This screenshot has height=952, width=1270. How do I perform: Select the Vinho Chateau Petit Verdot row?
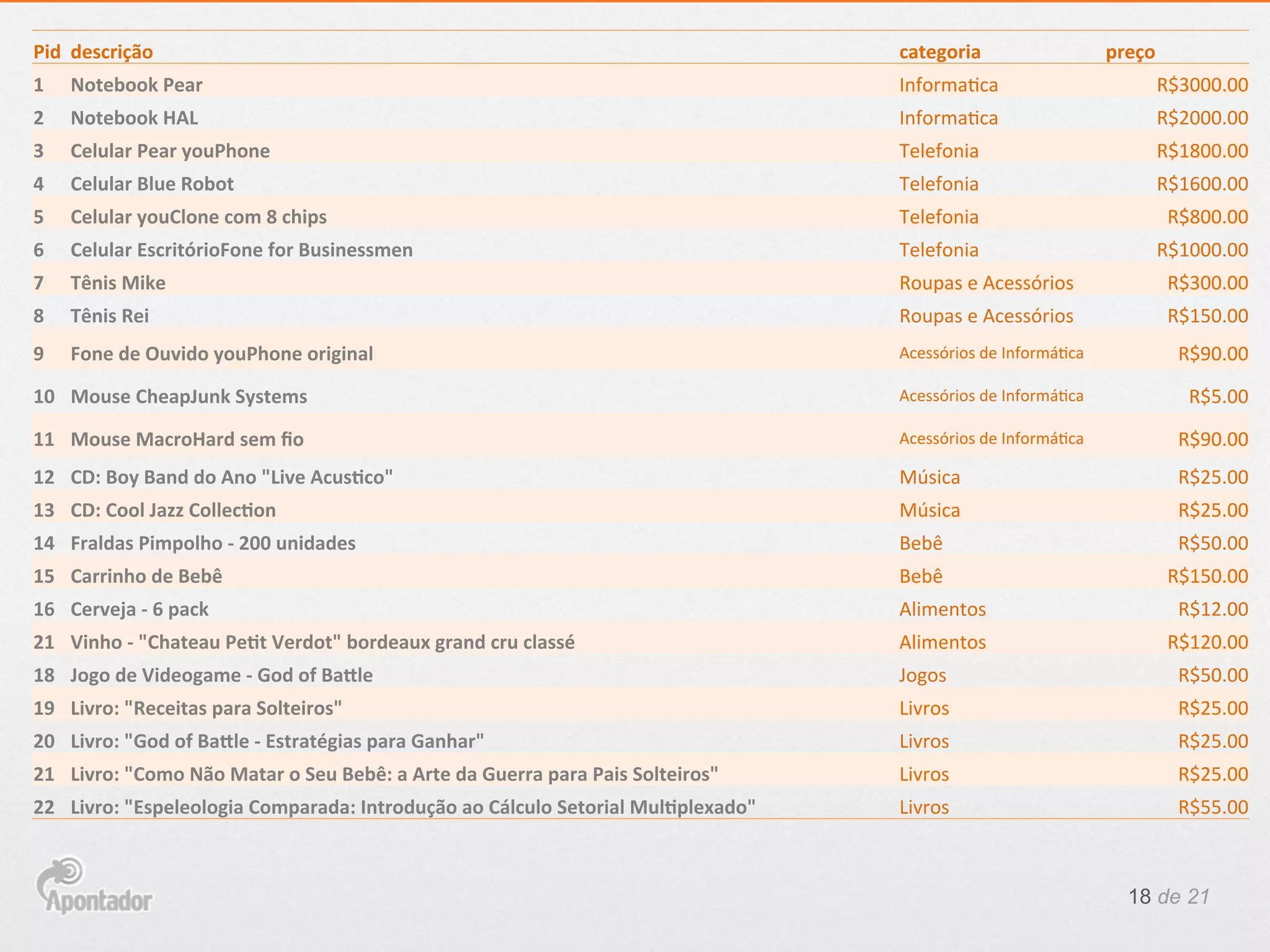322,642
